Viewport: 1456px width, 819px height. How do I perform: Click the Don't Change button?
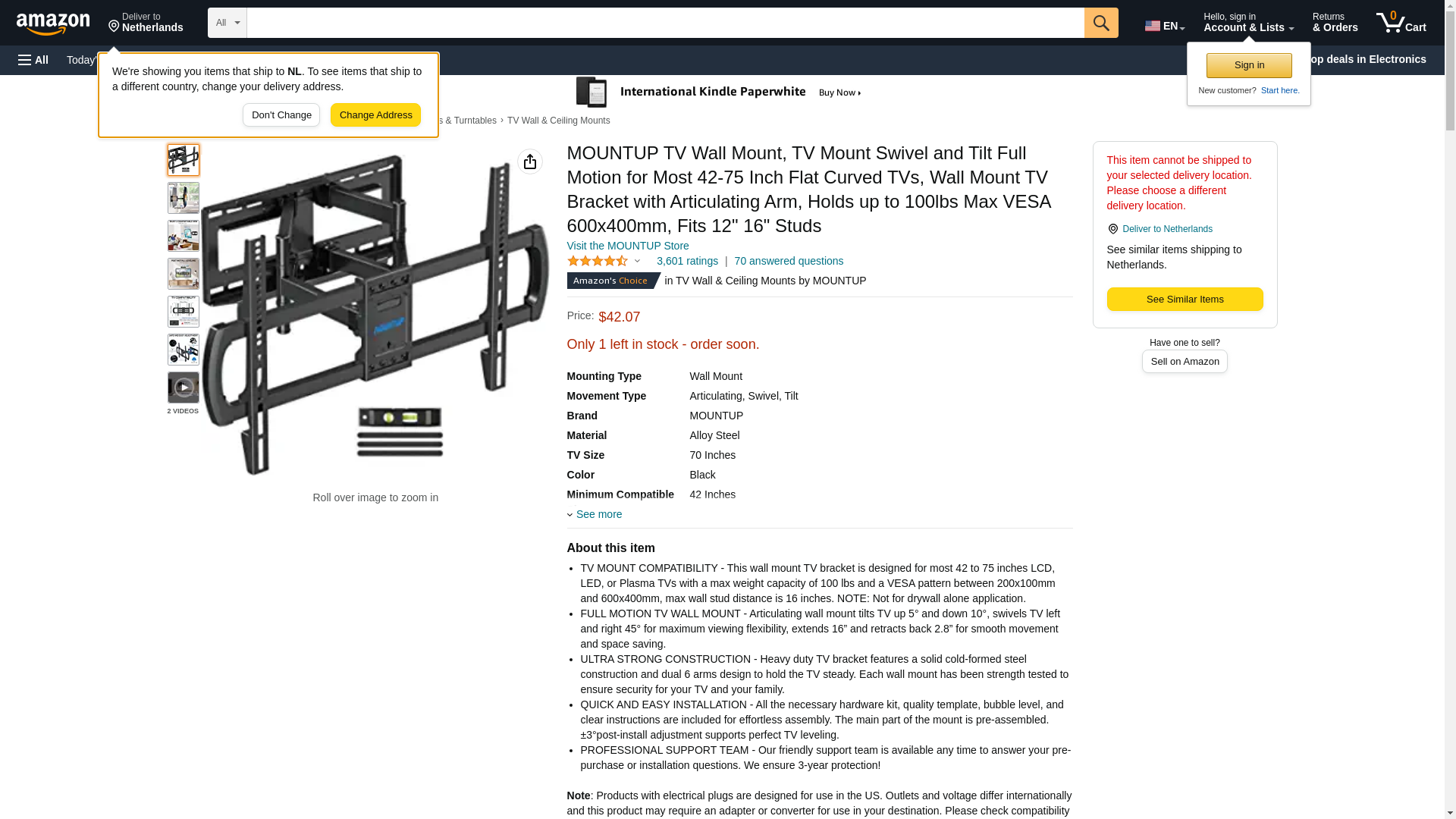(281, 115)
